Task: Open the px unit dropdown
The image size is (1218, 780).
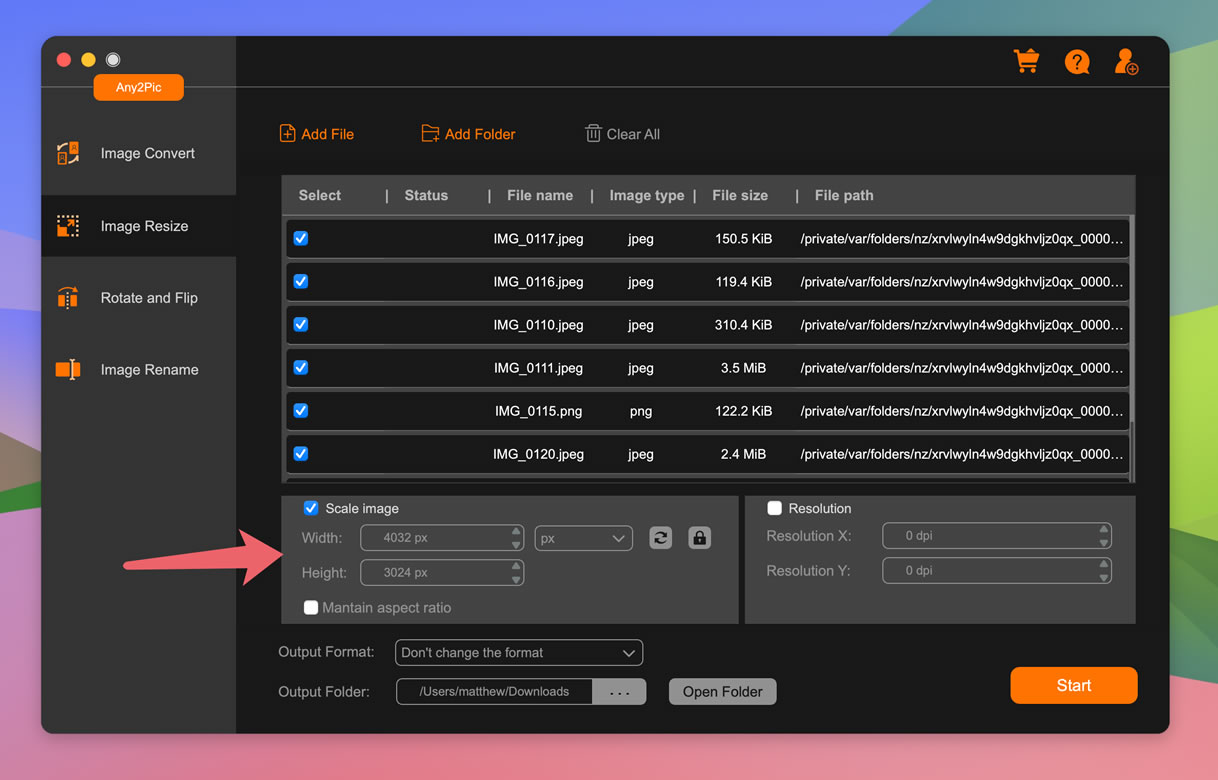Action: coord(584,538)
